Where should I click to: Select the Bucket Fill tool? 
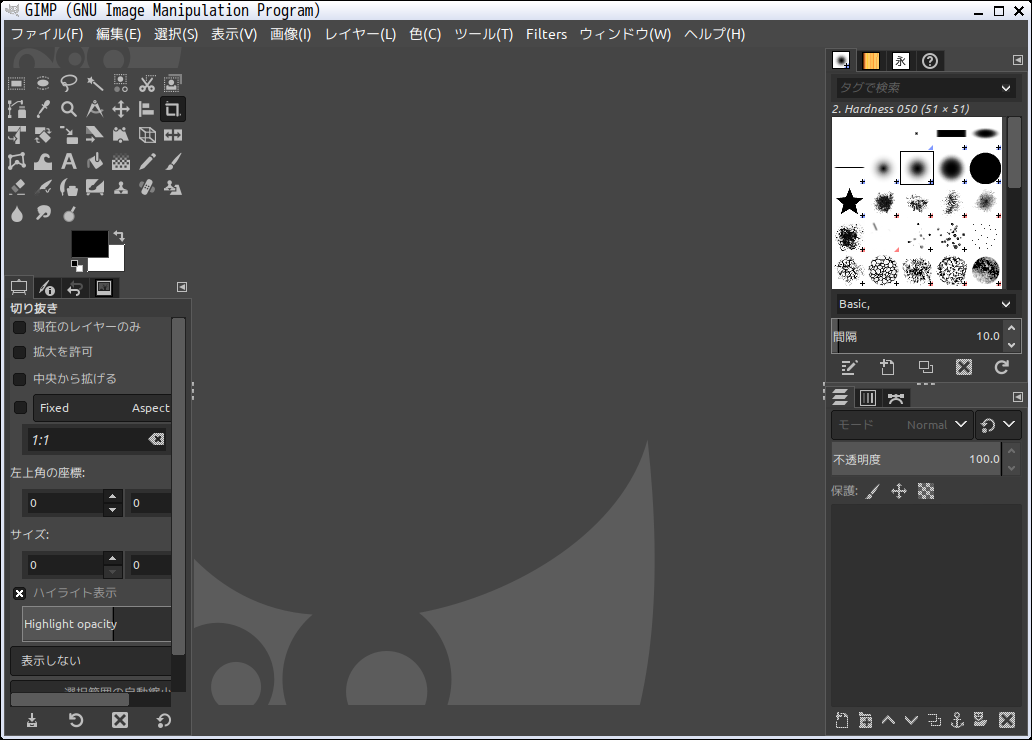(95, 161)
